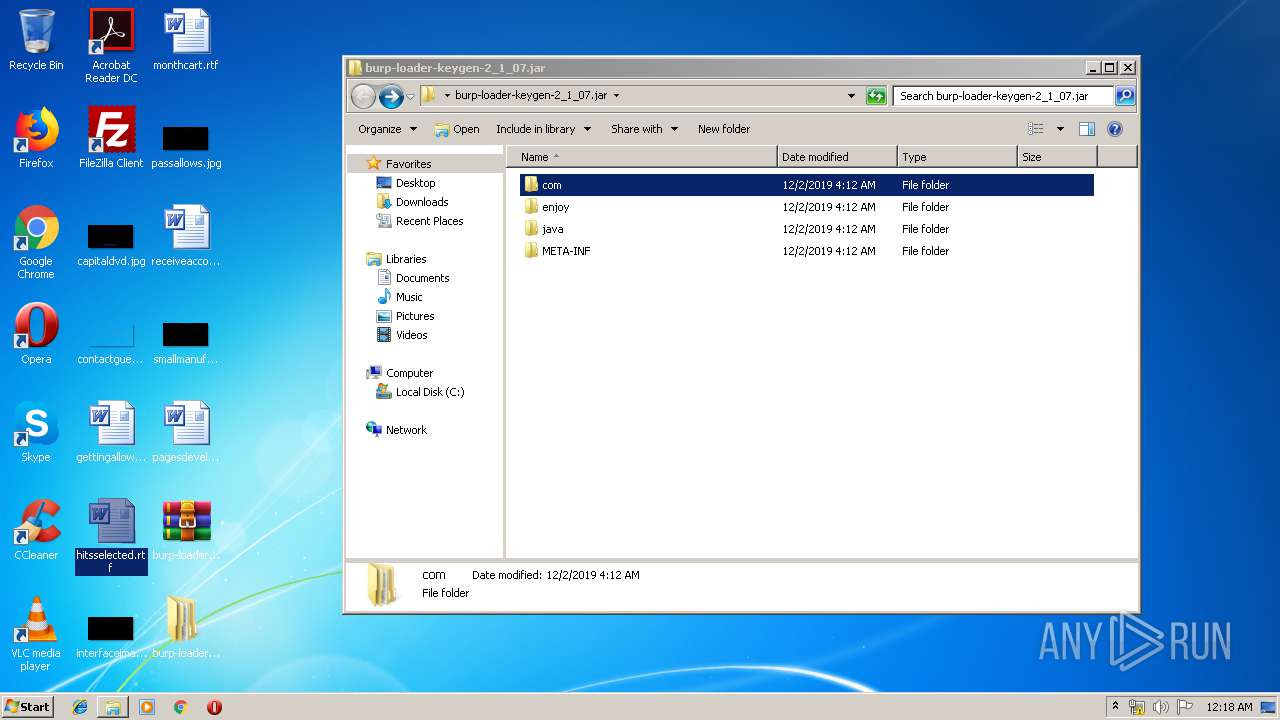Open the Start menu

pos(27,707)
